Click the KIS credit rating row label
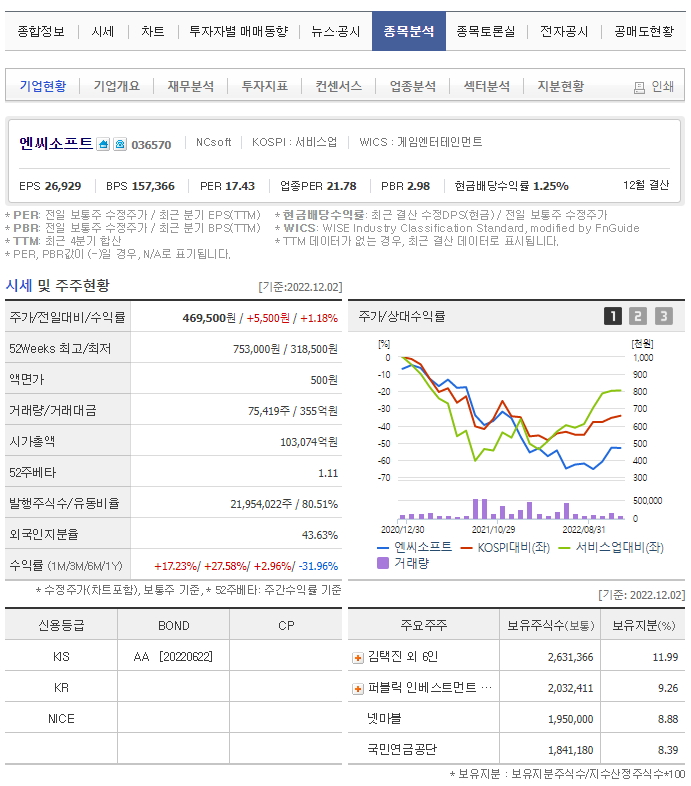This screenshot has height=786, width=691. tap(61, 657)
